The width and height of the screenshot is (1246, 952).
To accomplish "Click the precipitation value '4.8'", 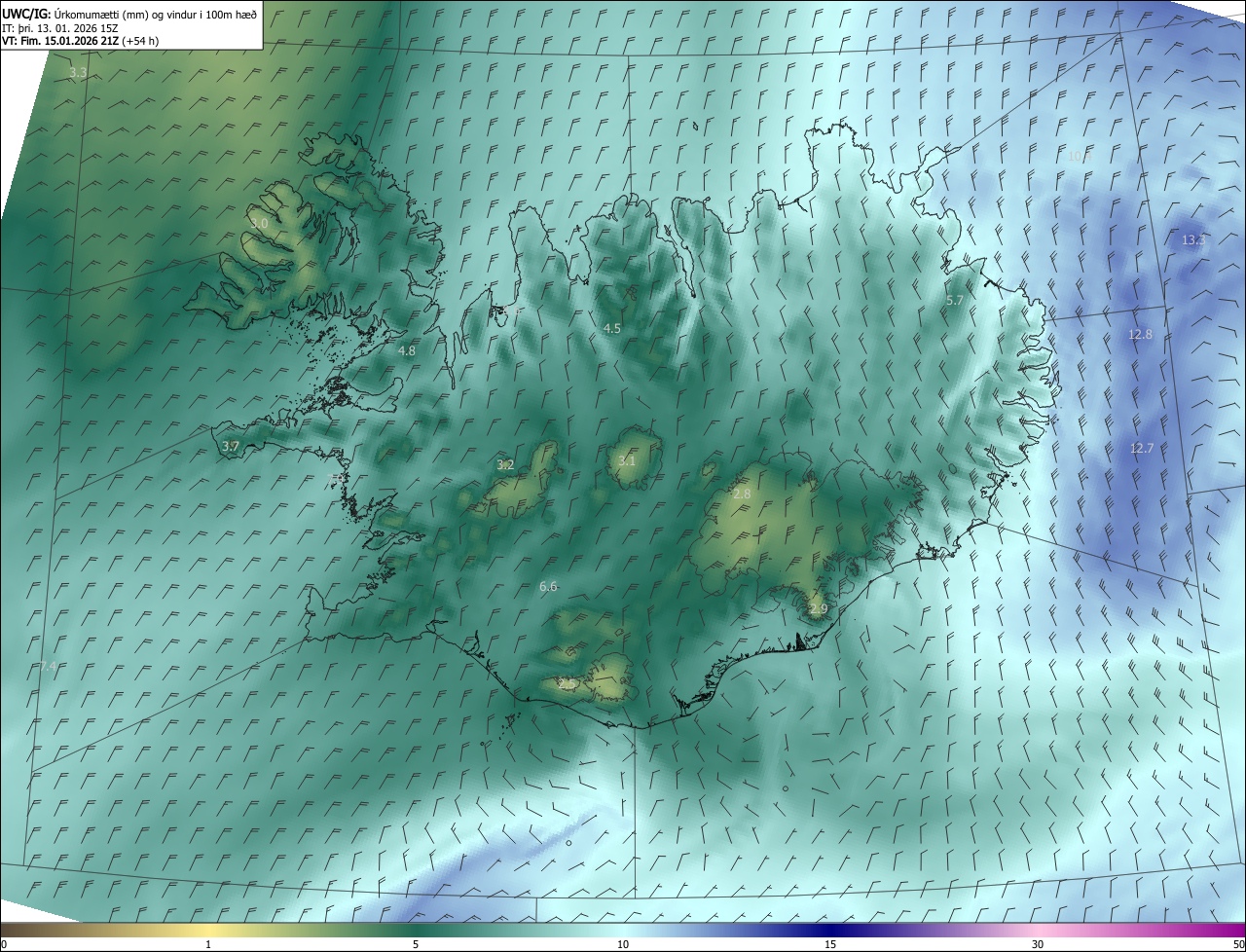I will [407, 350].
